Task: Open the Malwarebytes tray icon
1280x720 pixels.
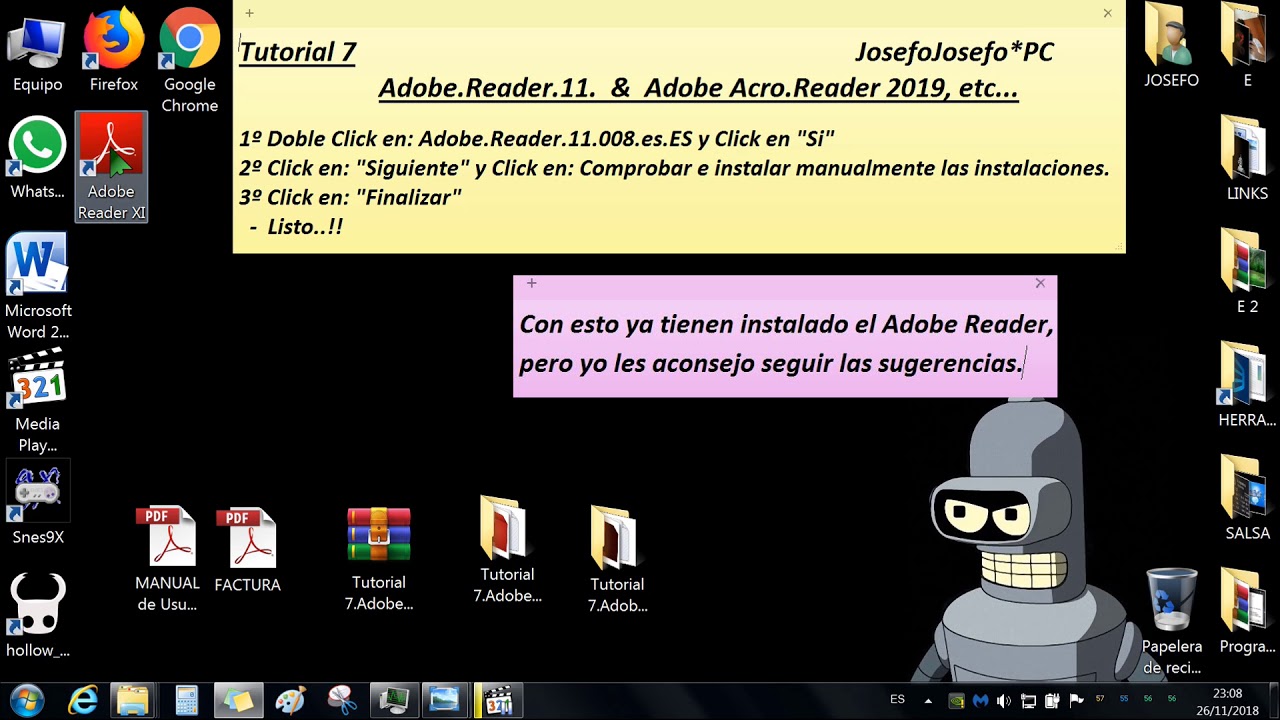Action: (x=980, y=701)
